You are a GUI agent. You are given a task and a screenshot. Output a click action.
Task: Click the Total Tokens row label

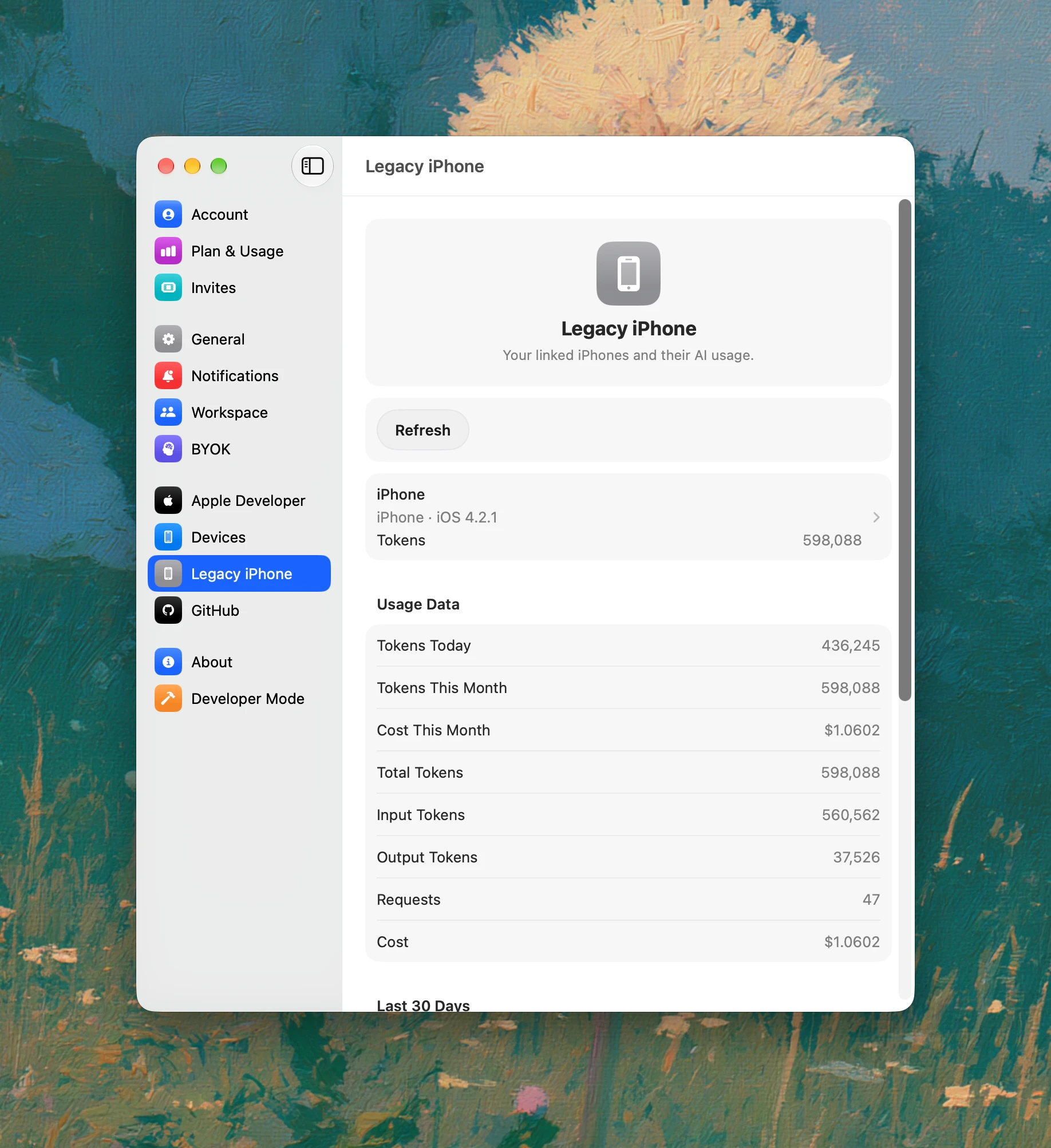(x=420, y=773)
